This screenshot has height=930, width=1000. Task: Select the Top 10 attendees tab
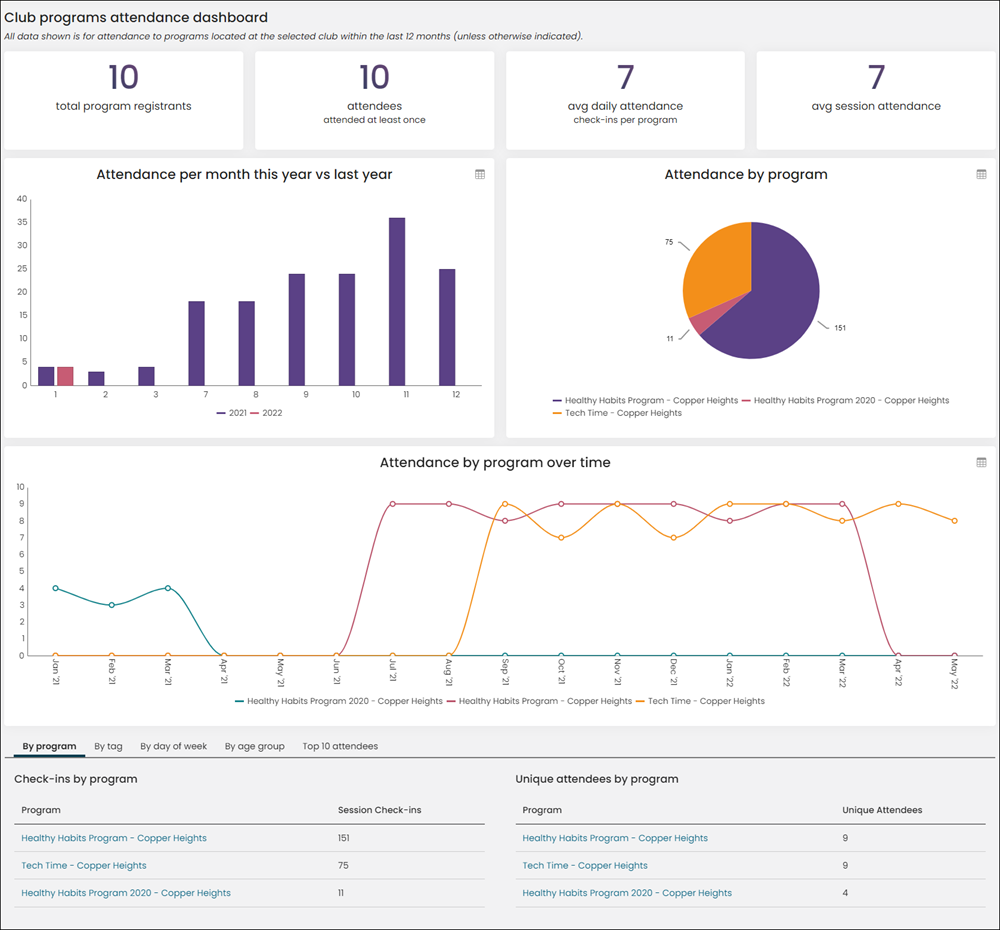click(340, 746)
